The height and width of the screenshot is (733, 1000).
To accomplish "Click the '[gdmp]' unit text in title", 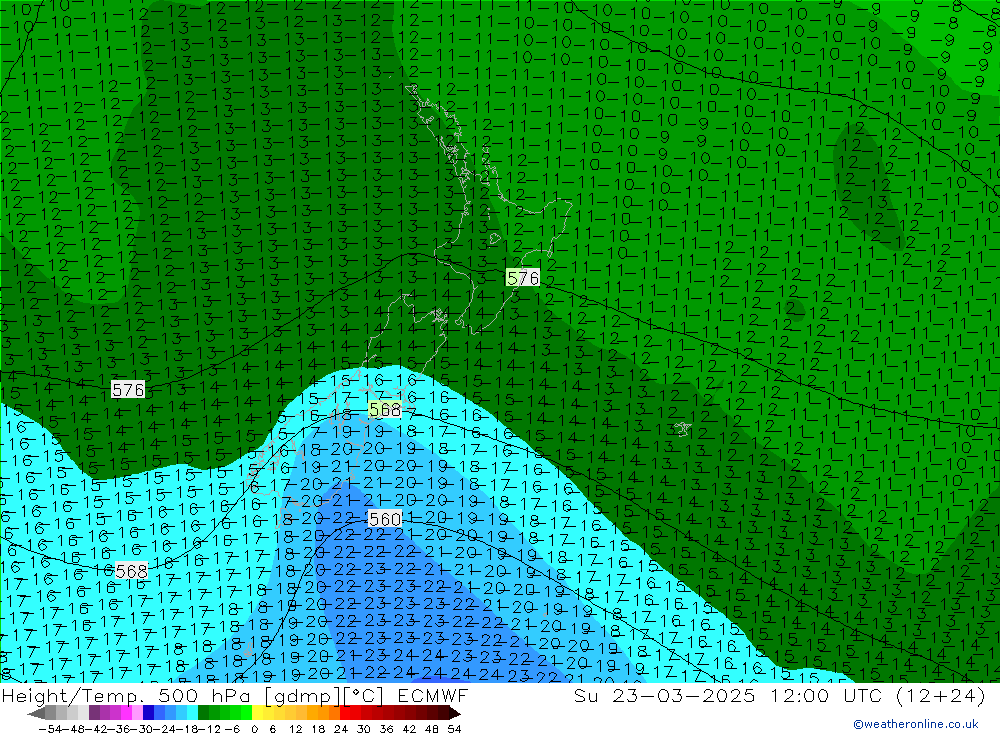I will pyautogui.click(x=302, y=695).
